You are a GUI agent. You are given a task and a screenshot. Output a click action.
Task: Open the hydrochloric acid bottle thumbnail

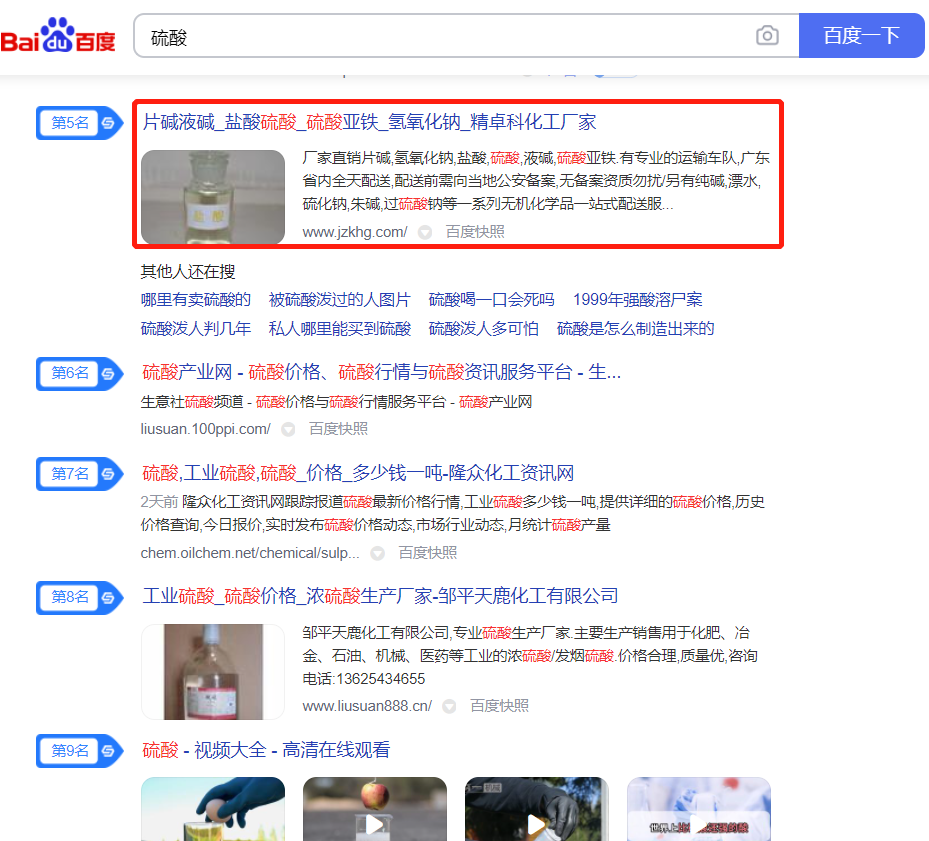[x=213, y=197]
